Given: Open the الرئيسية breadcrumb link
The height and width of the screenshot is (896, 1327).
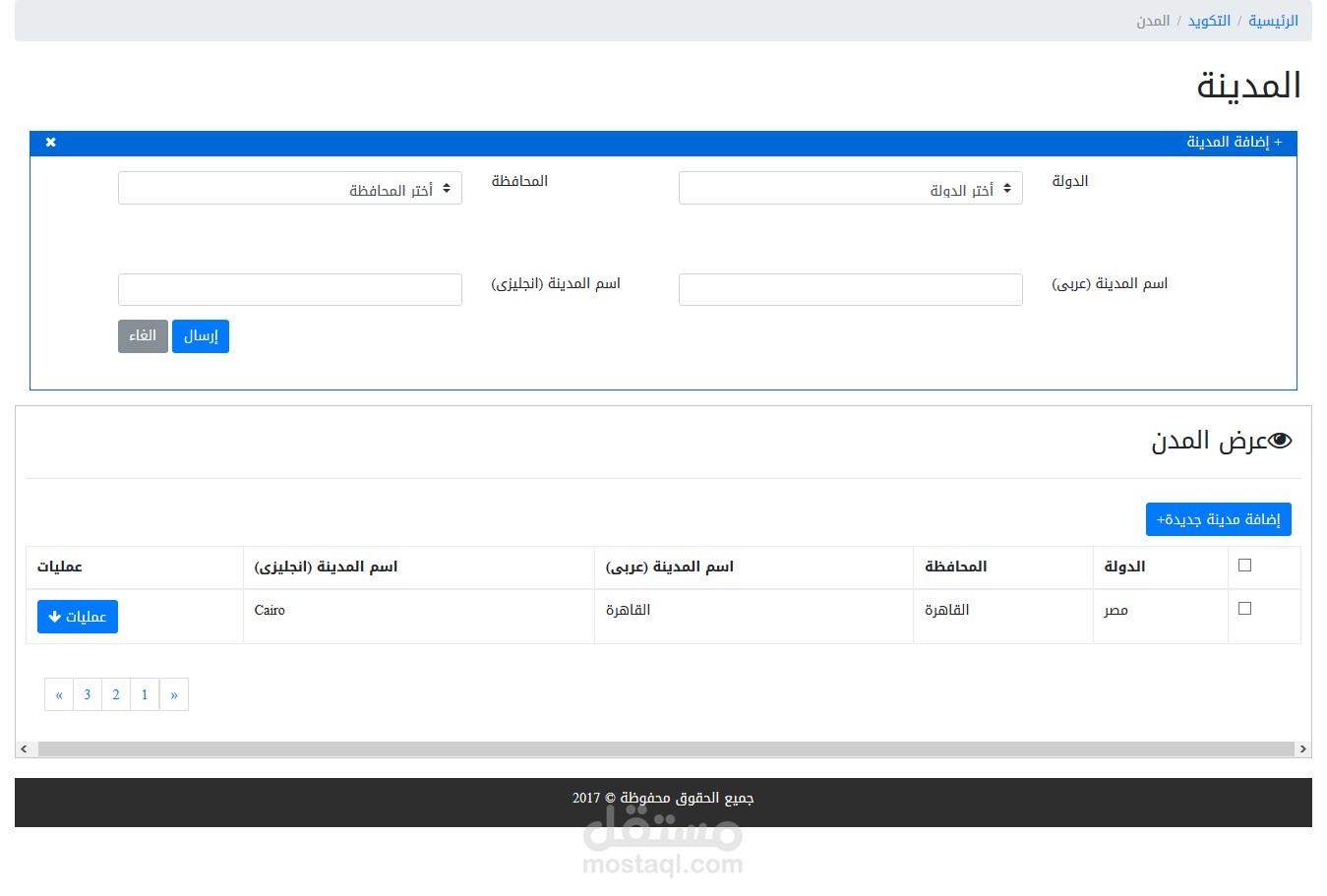Looking at the screenshot, I should click(x=1273, y=21).
